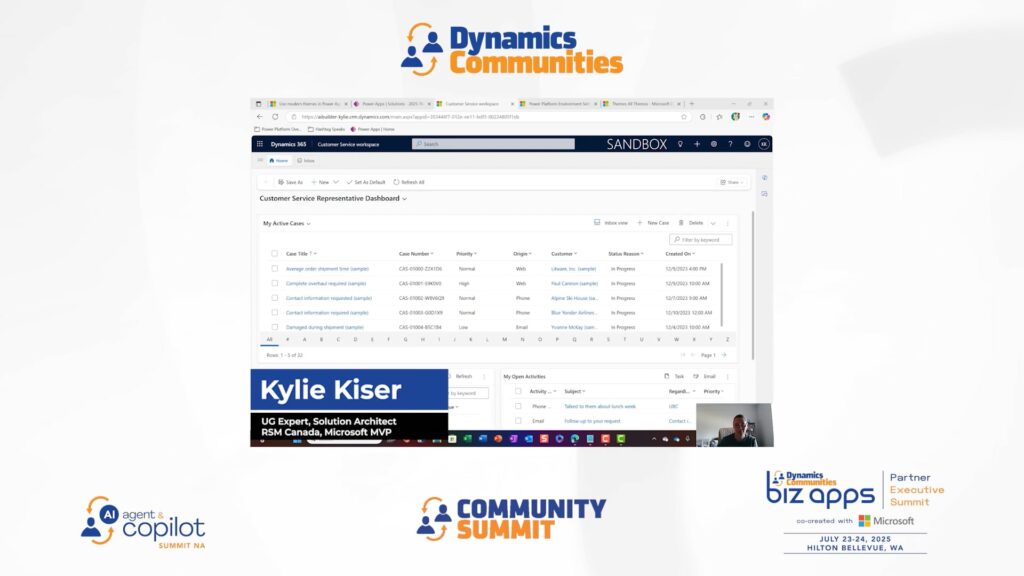Screen dimensions: 1024x576
Task: Open the 'Alpine Ski House' customer link
Action: 575,298
